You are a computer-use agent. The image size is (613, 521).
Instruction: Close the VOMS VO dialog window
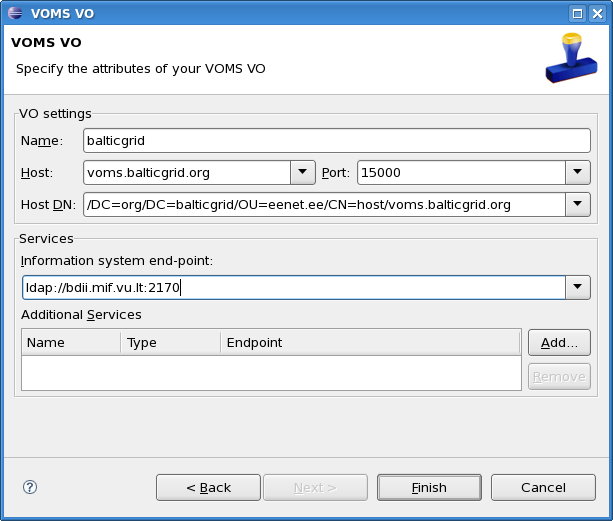[598, 14]
